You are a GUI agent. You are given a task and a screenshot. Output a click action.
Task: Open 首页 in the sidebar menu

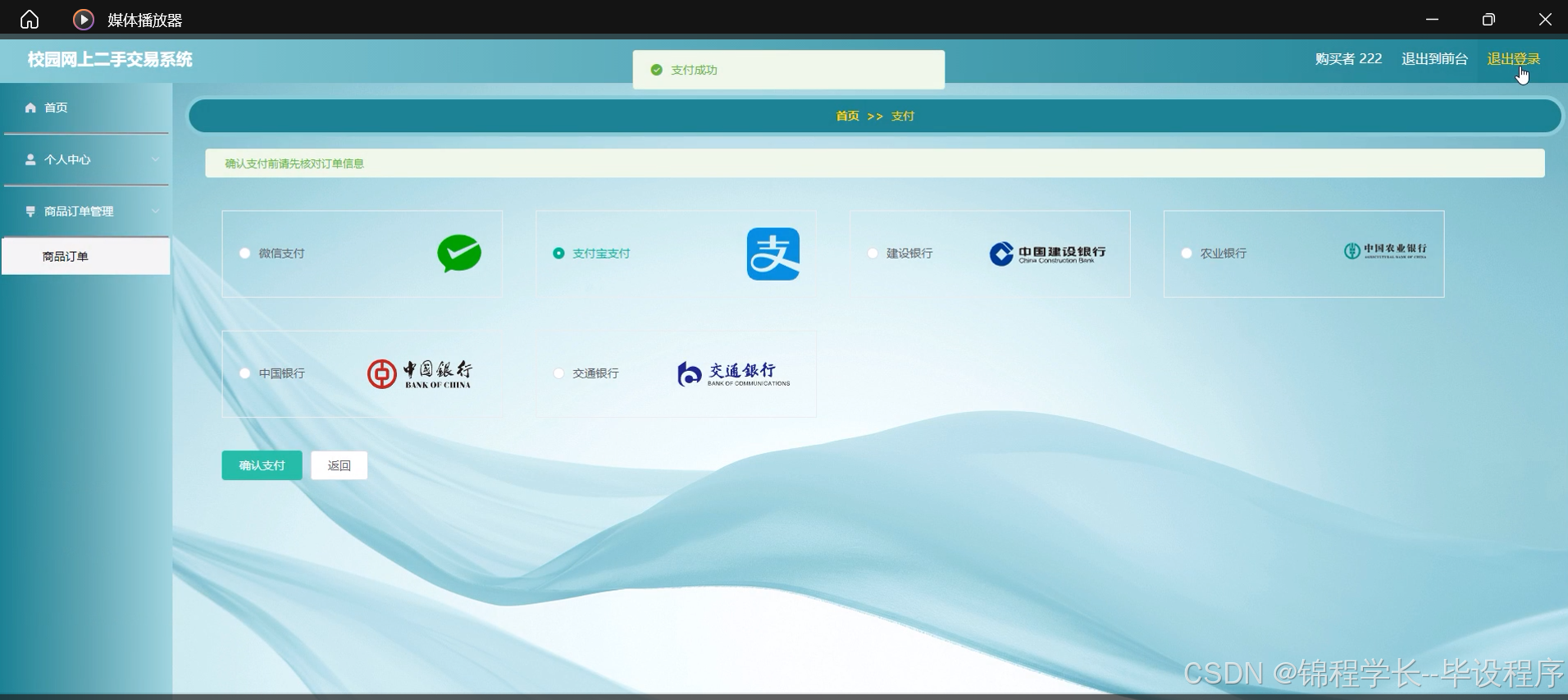pyautogui.click(x=86, y=108)
